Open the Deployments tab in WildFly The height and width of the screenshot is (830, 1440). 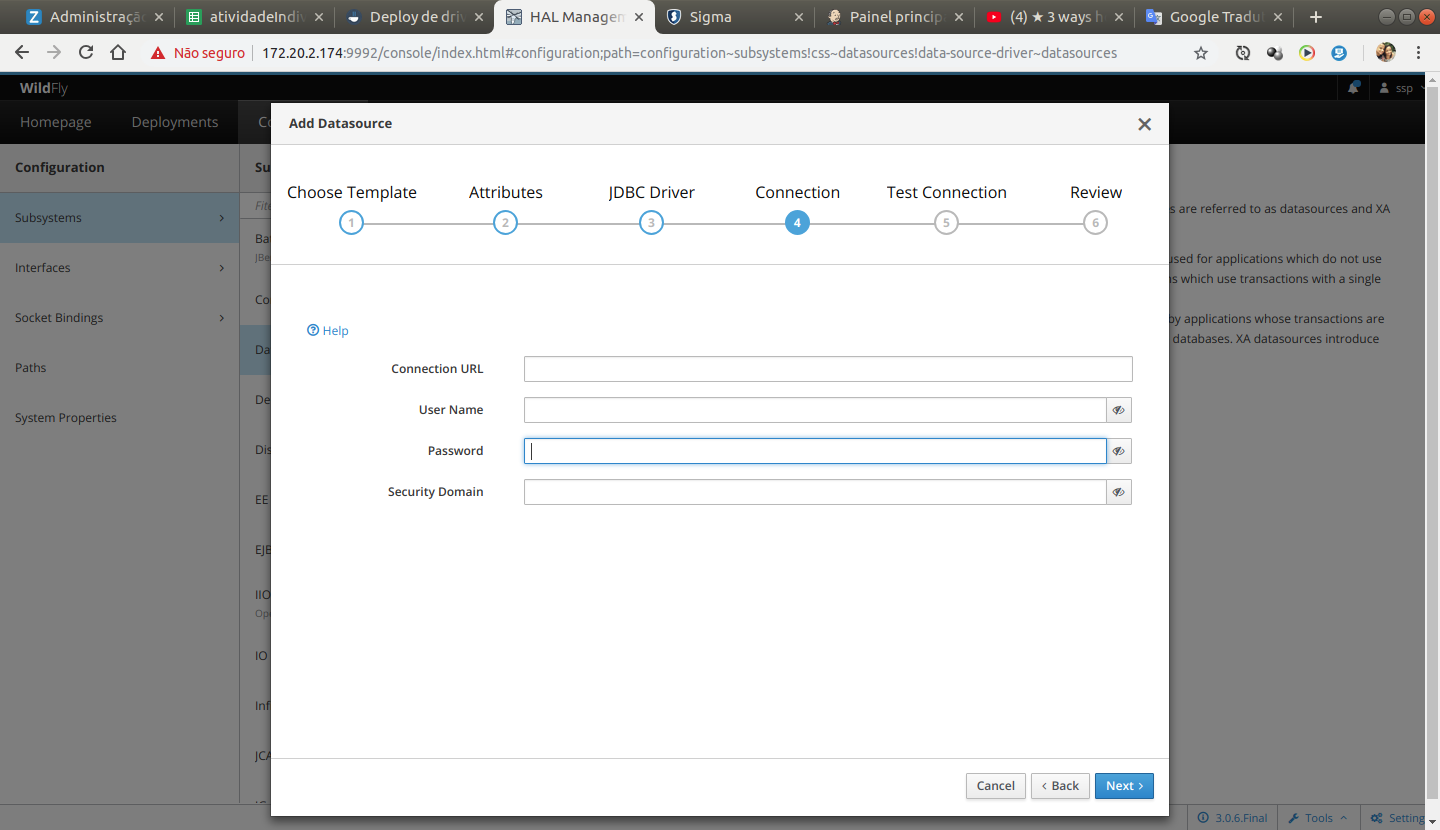coord(175,122)
